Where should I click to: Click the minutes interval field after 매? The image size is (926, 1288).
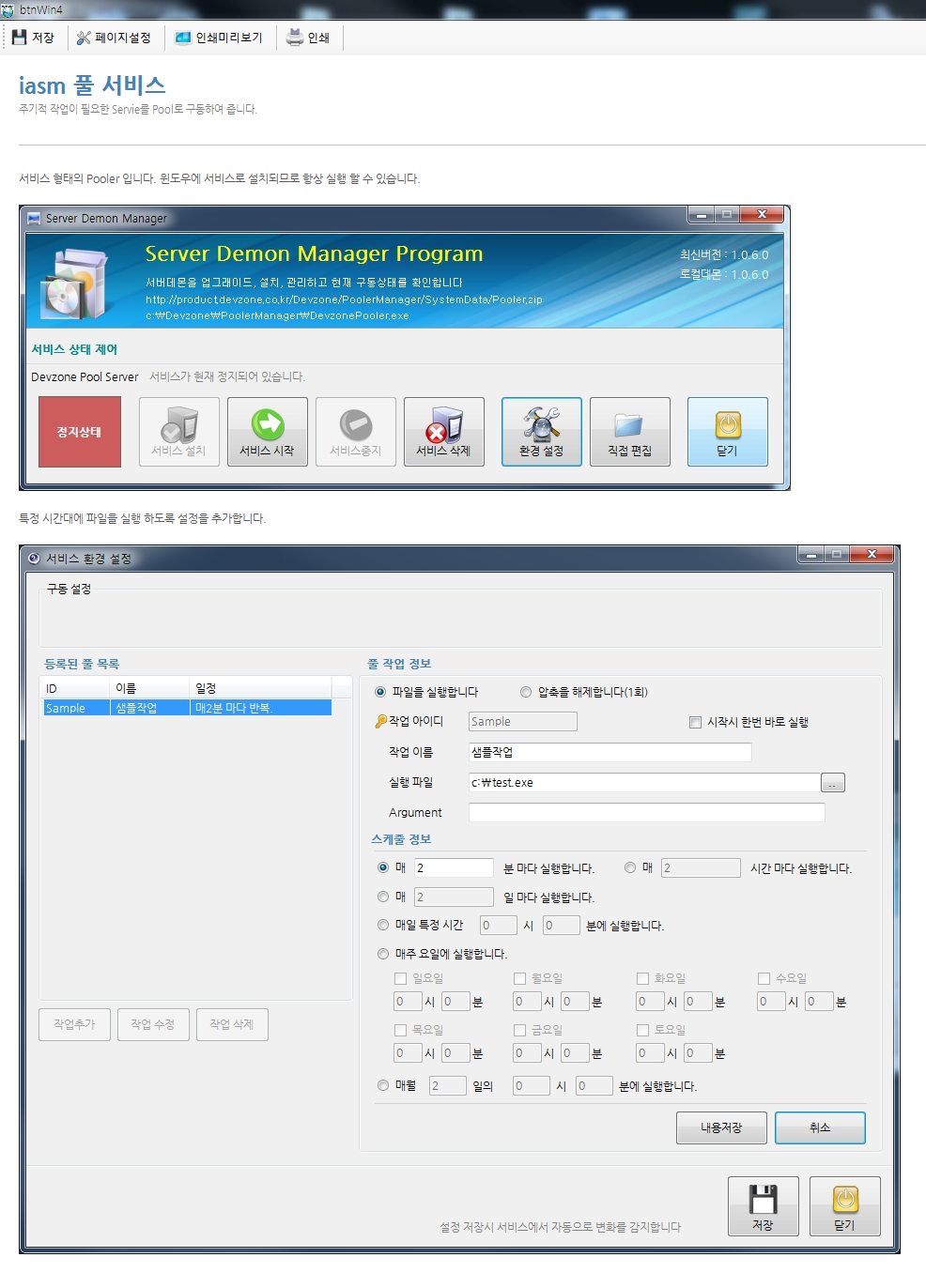[454, 867]
